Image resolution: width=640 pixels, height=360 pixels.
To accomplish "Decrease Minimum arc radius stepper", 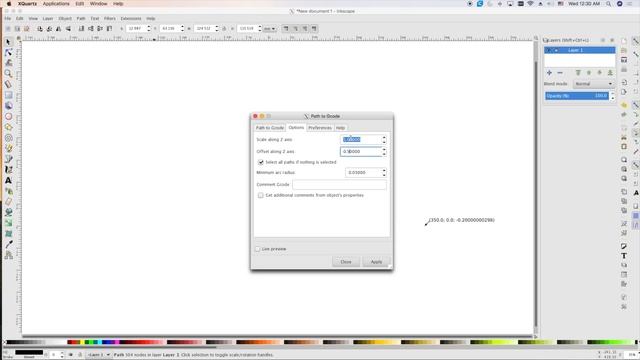I will [384, 175].
